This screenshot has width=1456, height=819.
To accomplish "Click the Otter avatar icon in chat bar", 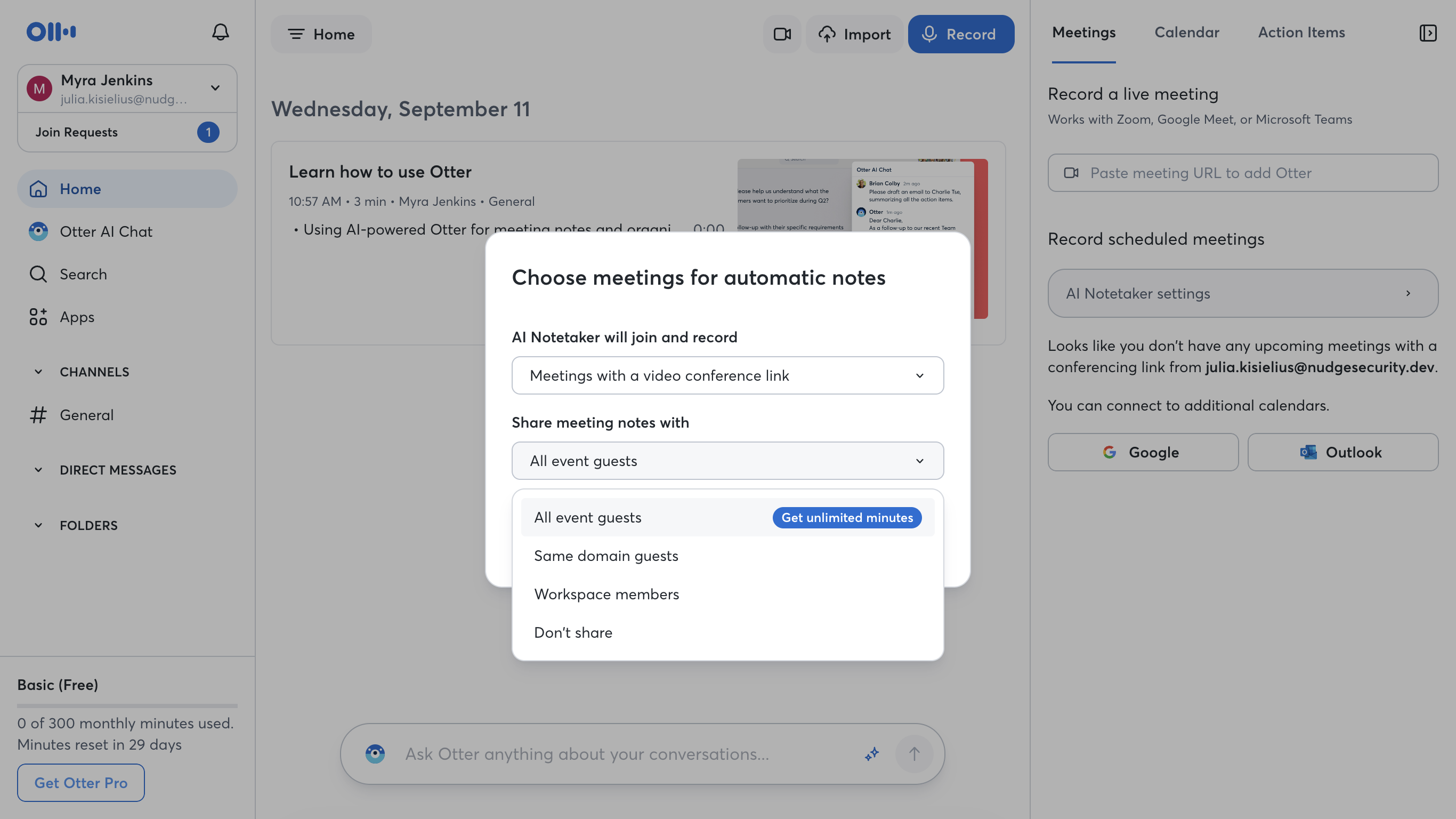I will (375, 754).
